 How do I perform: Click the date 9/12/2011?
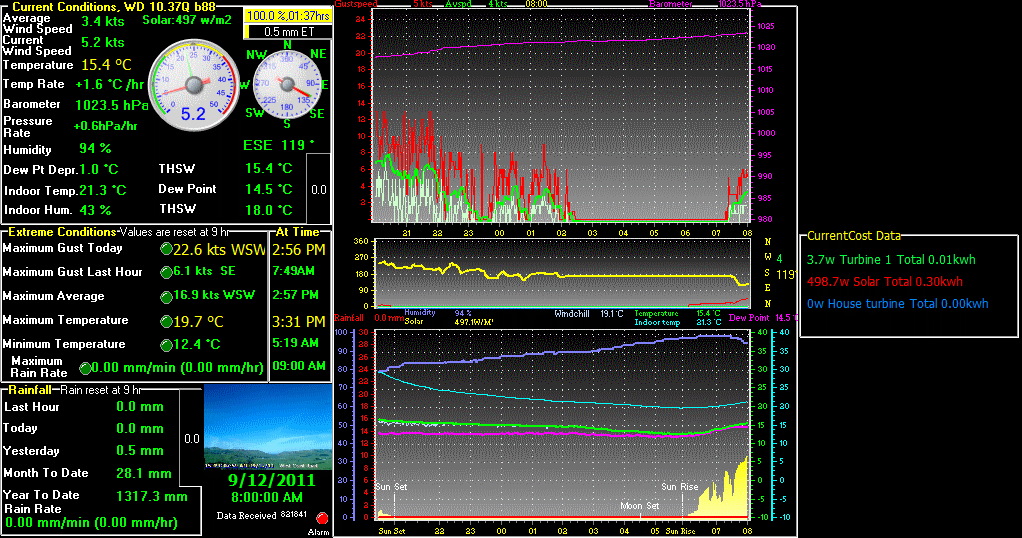click(x=271, y=481)
